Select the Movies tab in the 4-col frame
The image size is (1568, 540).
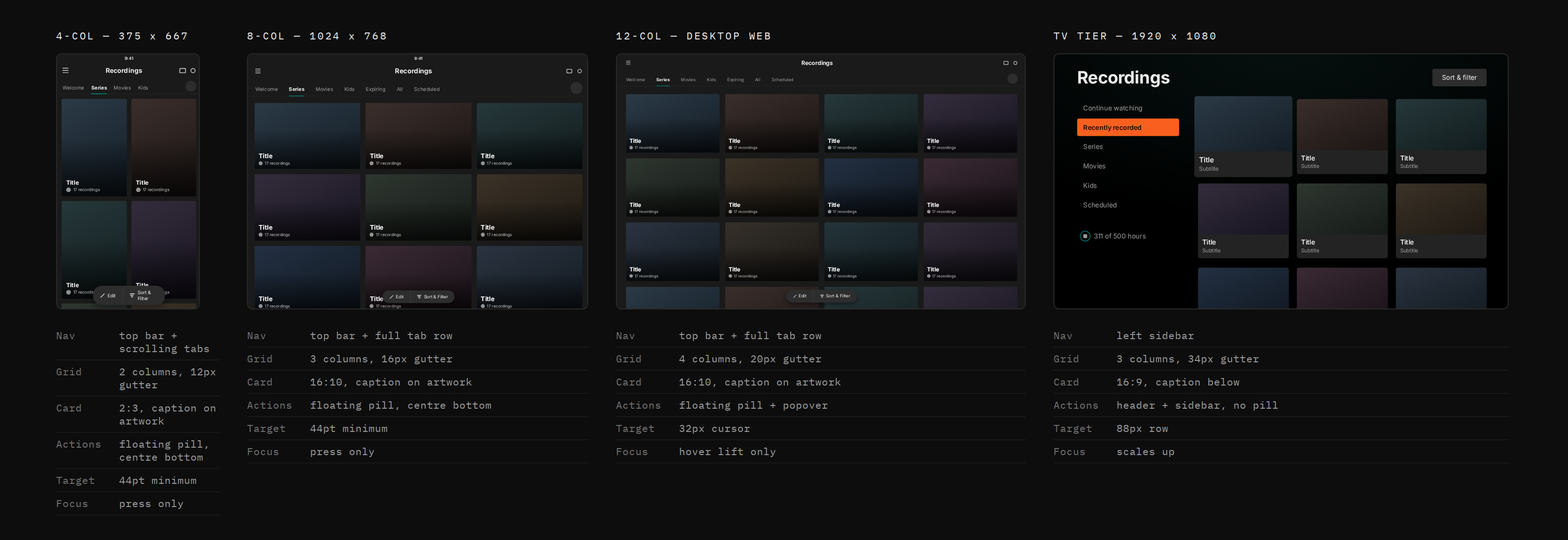pos(122,88)
